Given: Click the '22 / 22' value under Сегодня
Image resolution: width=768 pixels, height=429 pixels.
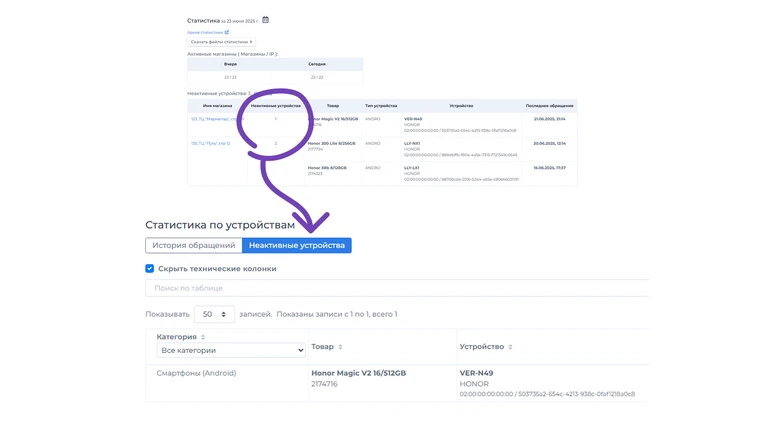Looking at the screenshot, I should pos(317,77).
